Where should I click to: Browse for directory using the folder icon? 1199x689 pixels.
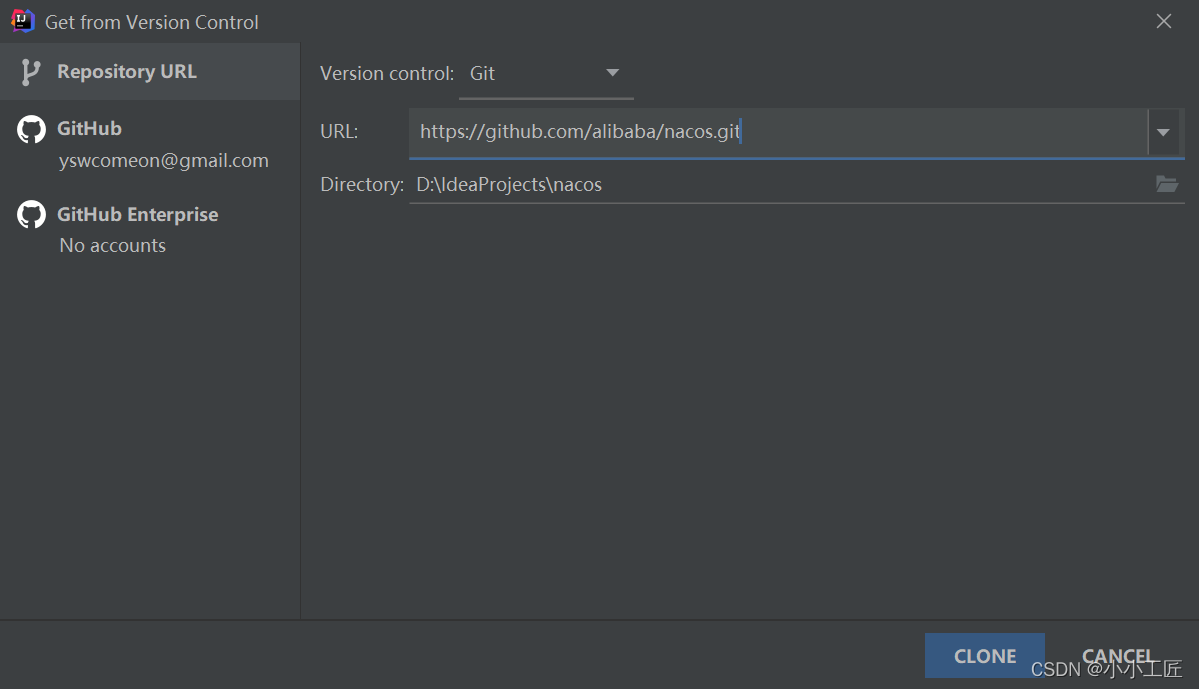1166,184
